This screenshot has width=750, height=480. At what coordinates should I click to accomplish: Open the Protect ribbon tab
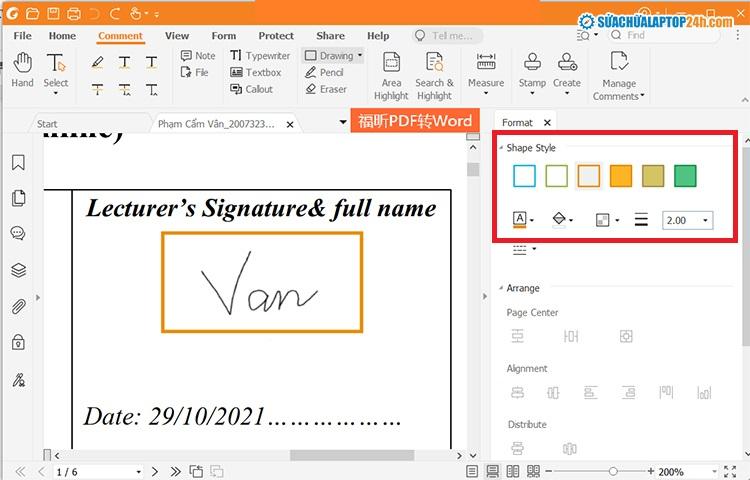point(276,36)
